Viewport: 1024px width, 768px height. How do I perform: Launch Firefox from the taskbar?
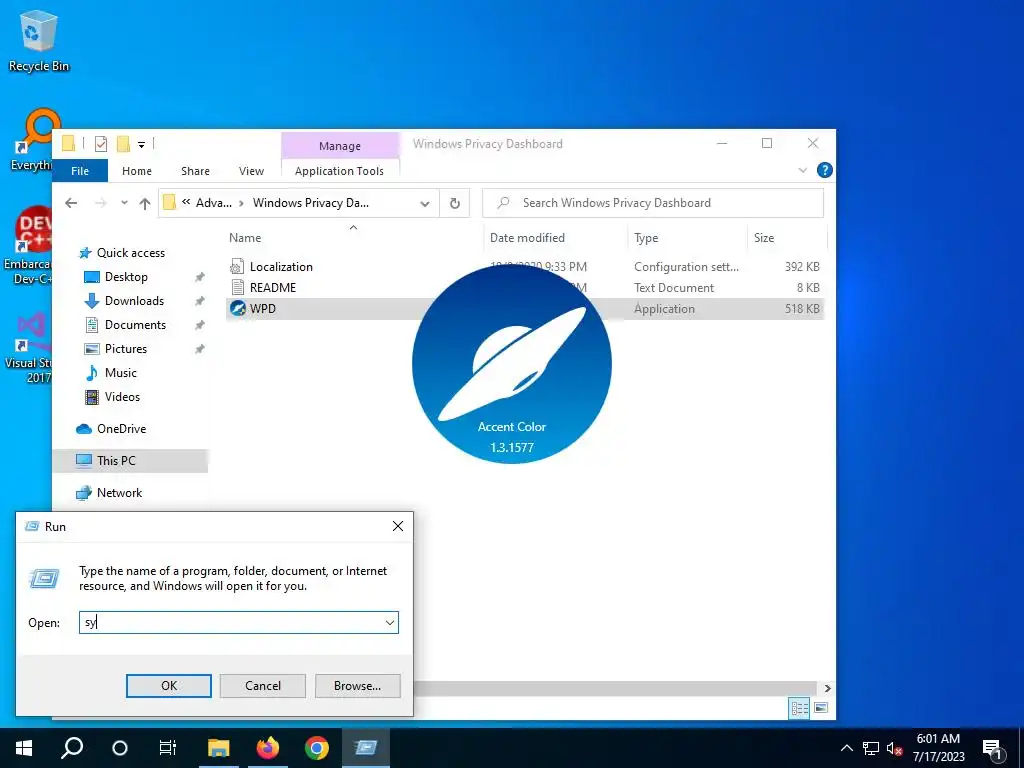point(268,748)
